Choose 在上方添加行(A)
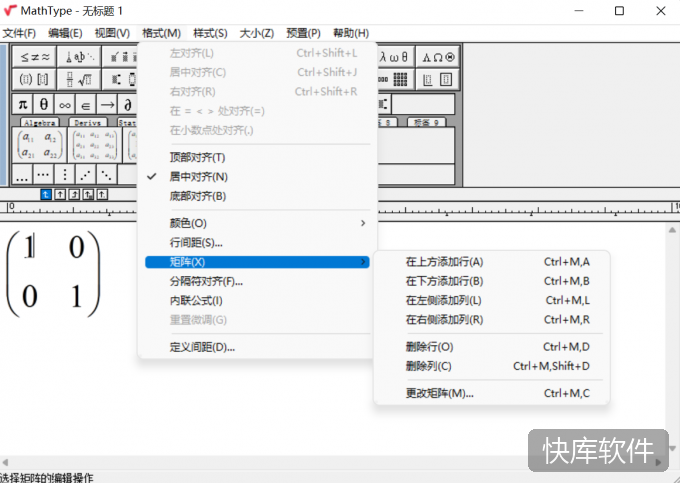This screenshot has height=483, width=680. 492,262
